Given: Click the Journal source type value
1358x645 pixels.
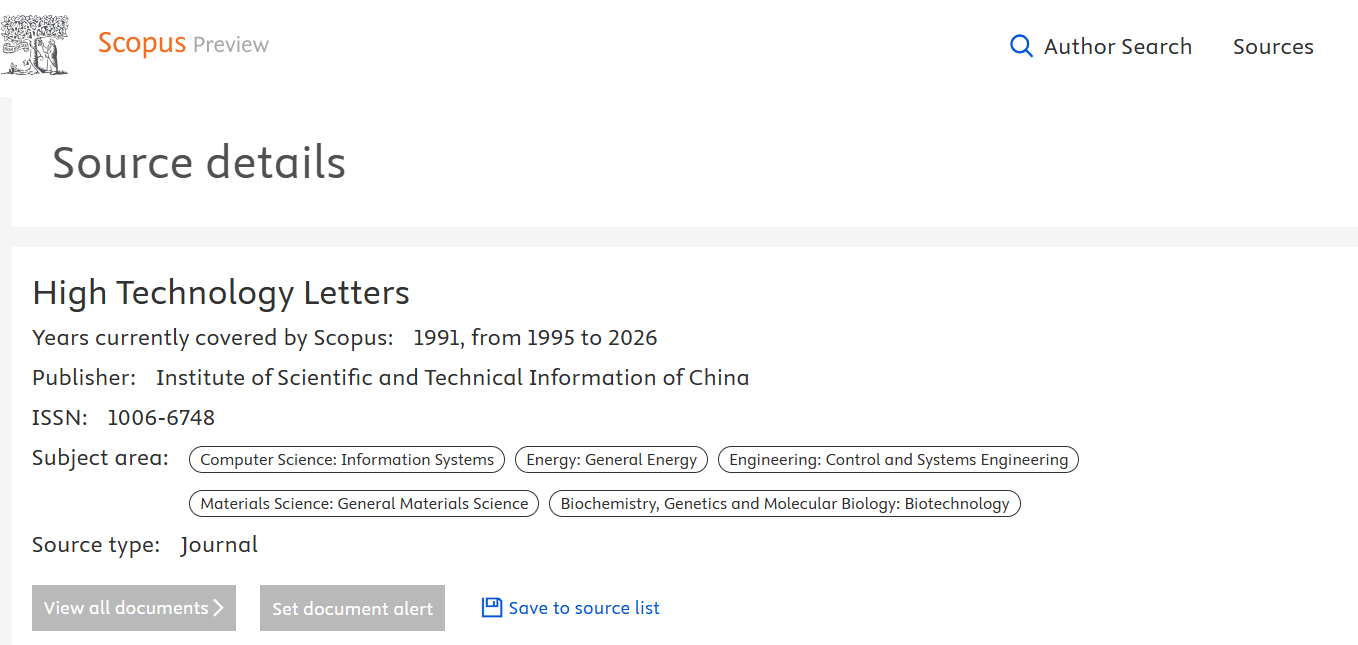Looking at the screenshot, I should tap(219, 545).
